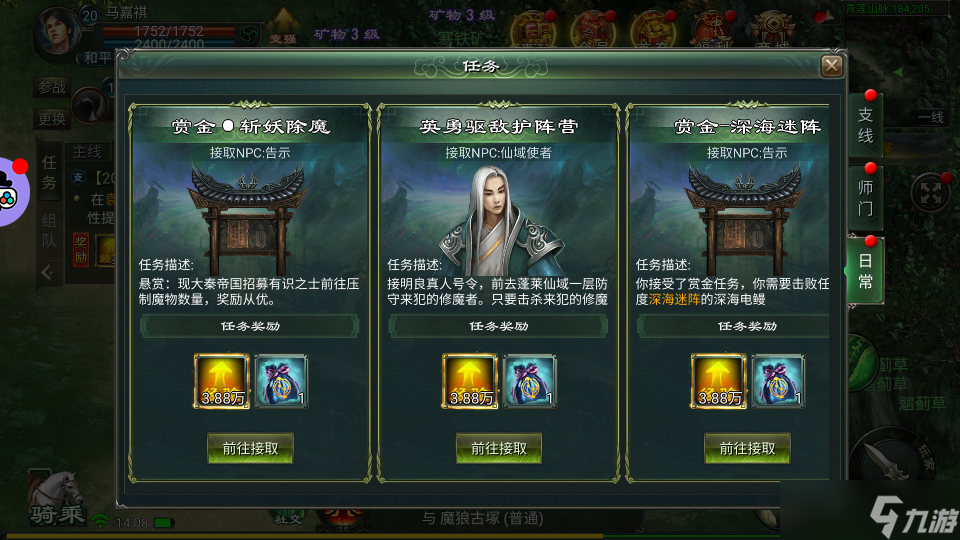The image size is (960, 540).
Task: Close the 任务 window
Action: [x=831, y=66]
